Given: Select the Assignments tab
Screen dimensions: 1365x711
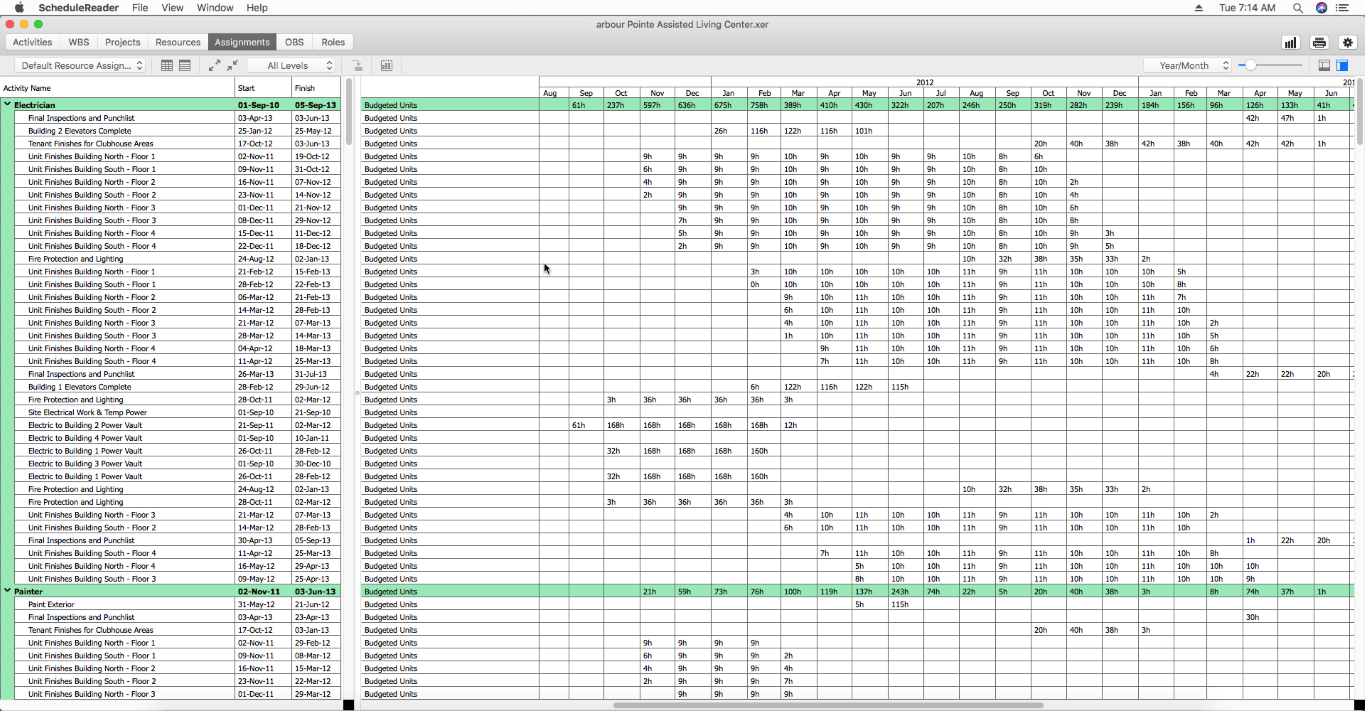Looking at the screenshot, I should 242,42.
